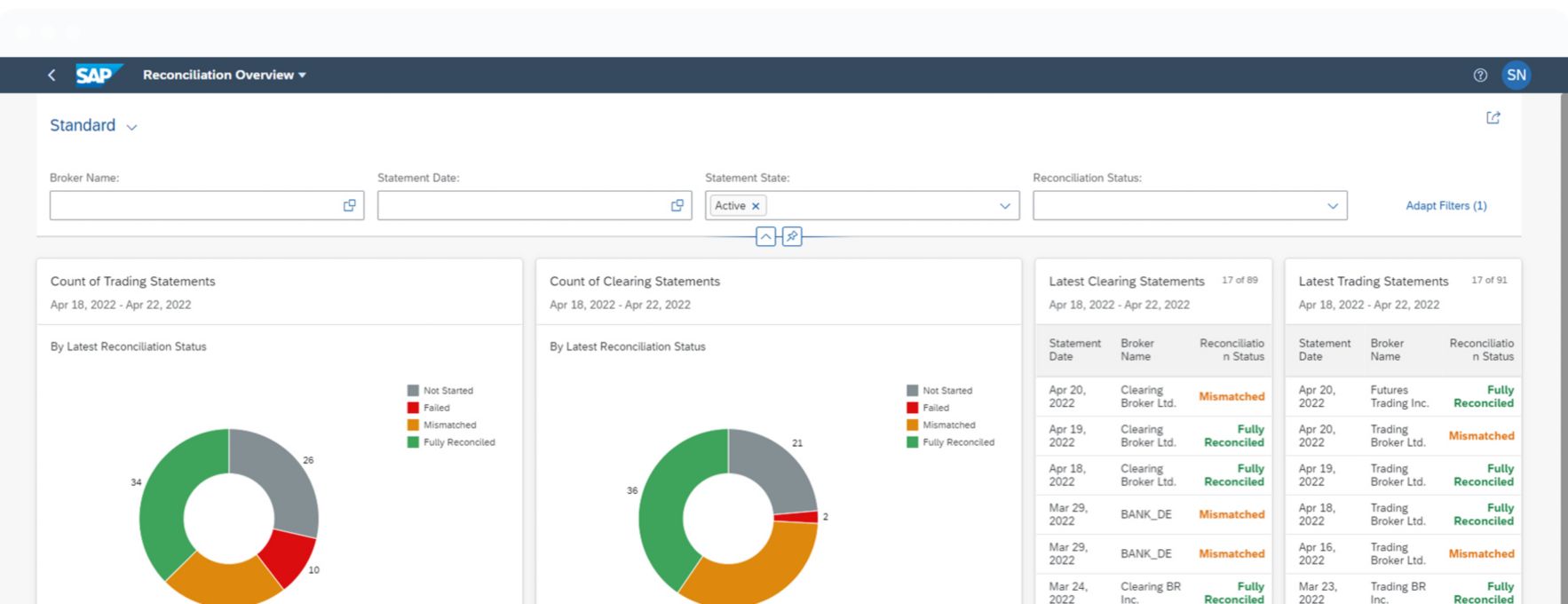Collapse the filter header section
The image size is (1568, 604).
pos(765,237)
